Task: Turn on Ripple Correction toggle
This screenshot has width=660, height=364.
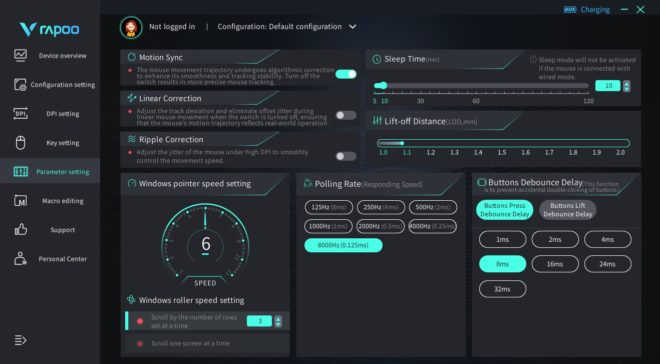Action: pos(346,156)
